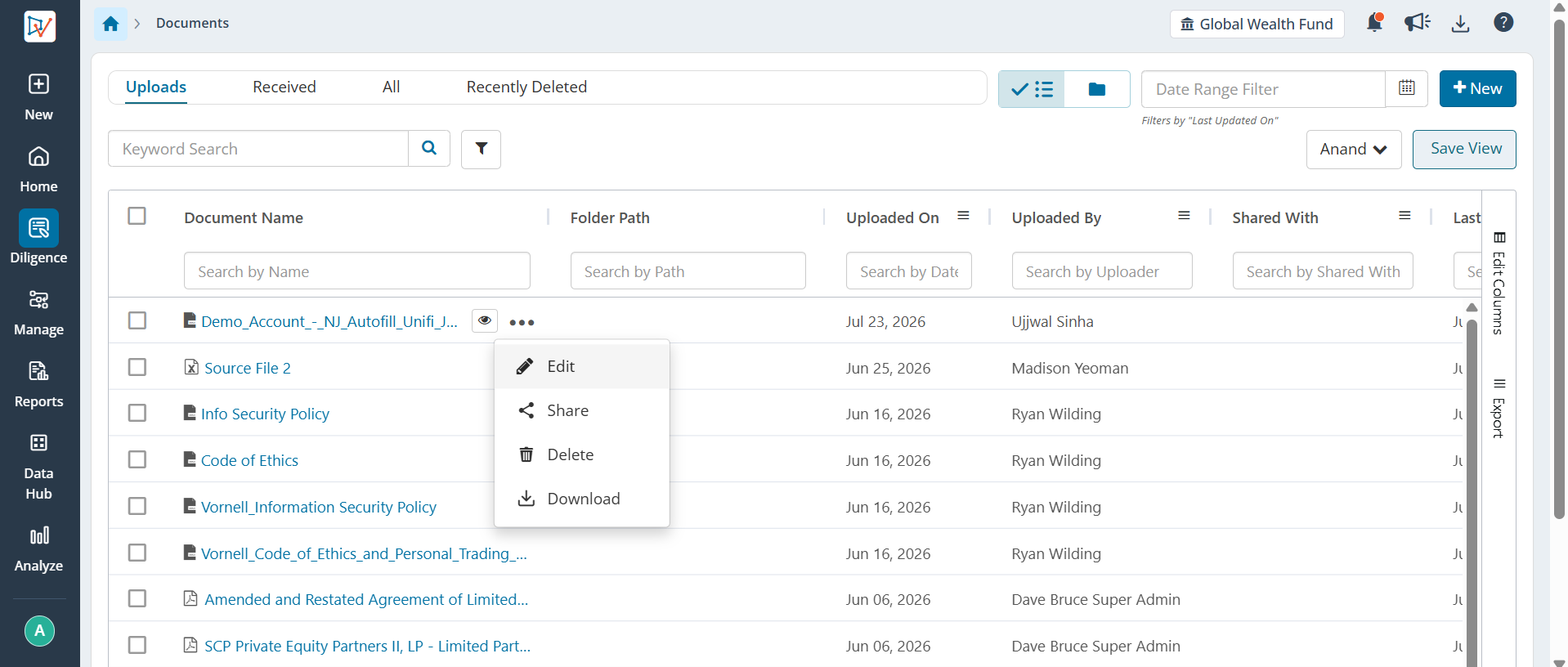This screenshot has height=667, width=1568.
Task: Click the Documents breadcrumb text
Action: point(192,23)
